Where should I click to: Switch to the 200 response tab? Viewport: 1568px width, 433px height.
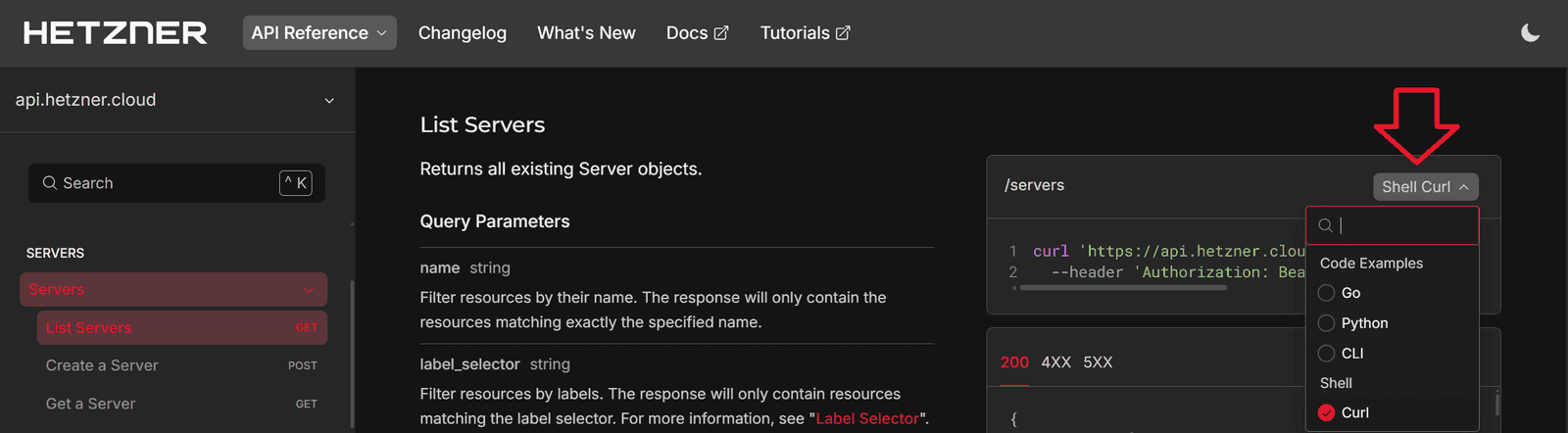point(1014,362)
